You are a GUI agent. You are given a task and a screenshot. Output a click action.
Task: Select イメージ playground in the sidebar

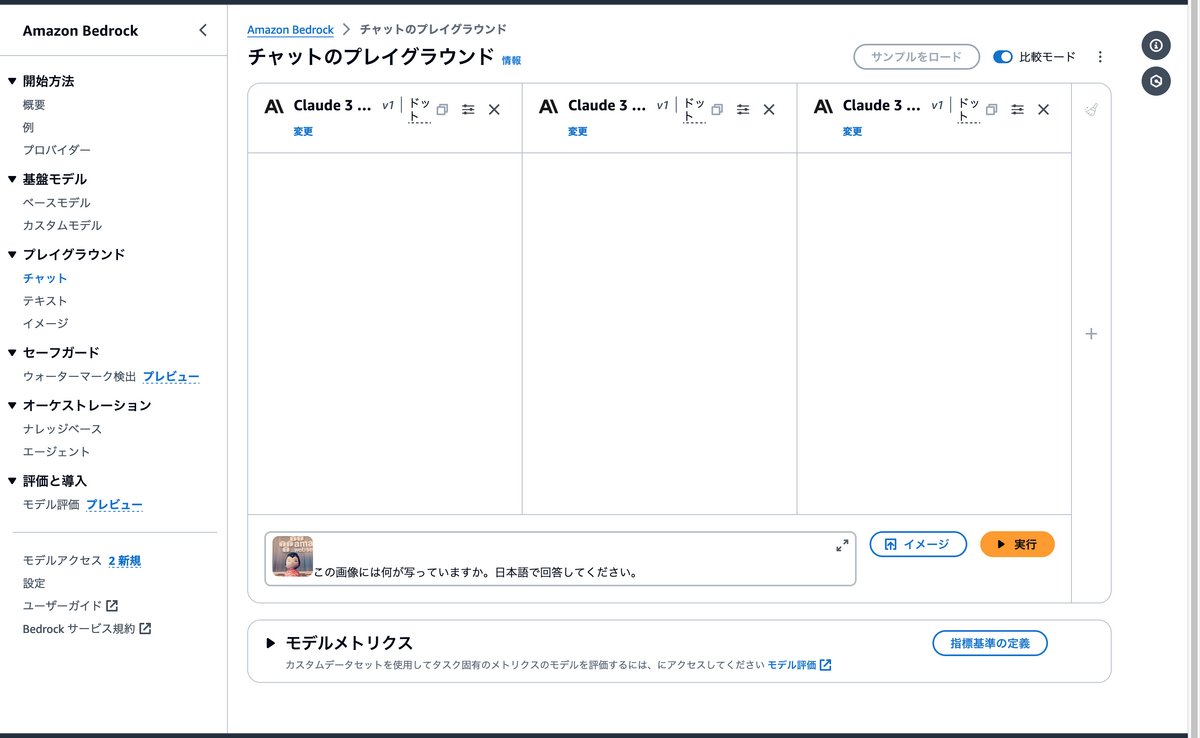click(x=45, y=324)
